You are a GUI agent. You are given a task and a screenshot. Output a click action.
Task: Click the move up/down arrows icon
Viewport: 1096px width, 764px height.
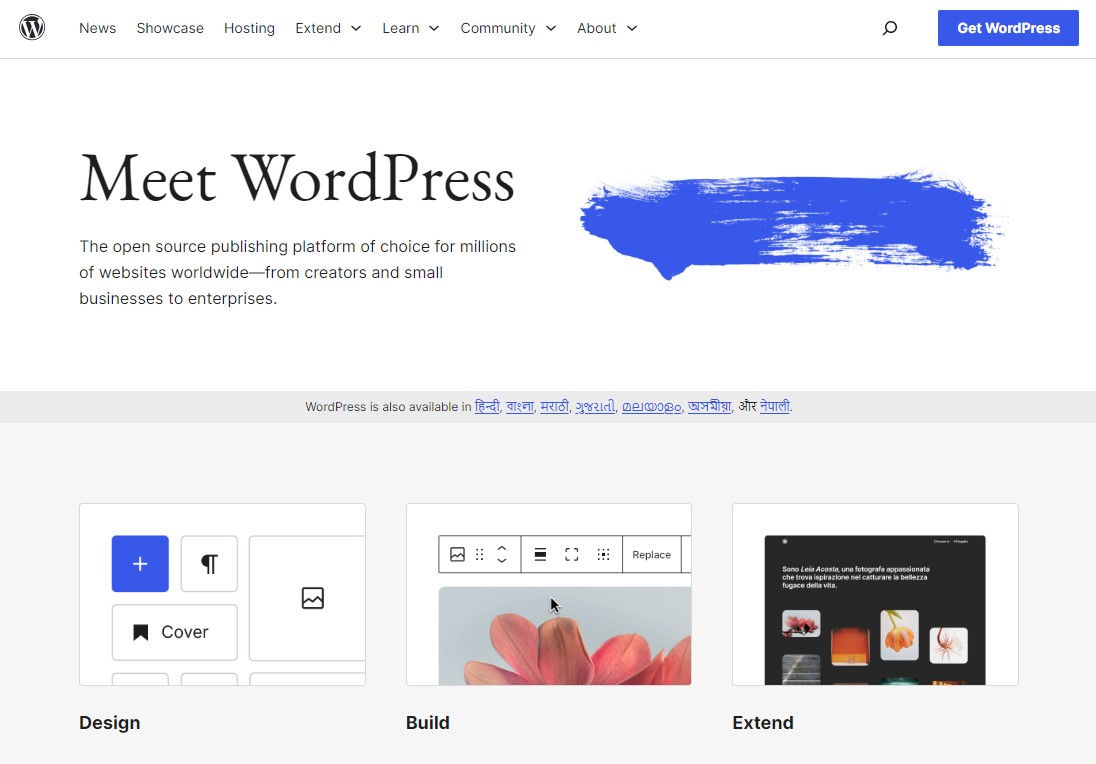tap(502, 554)
